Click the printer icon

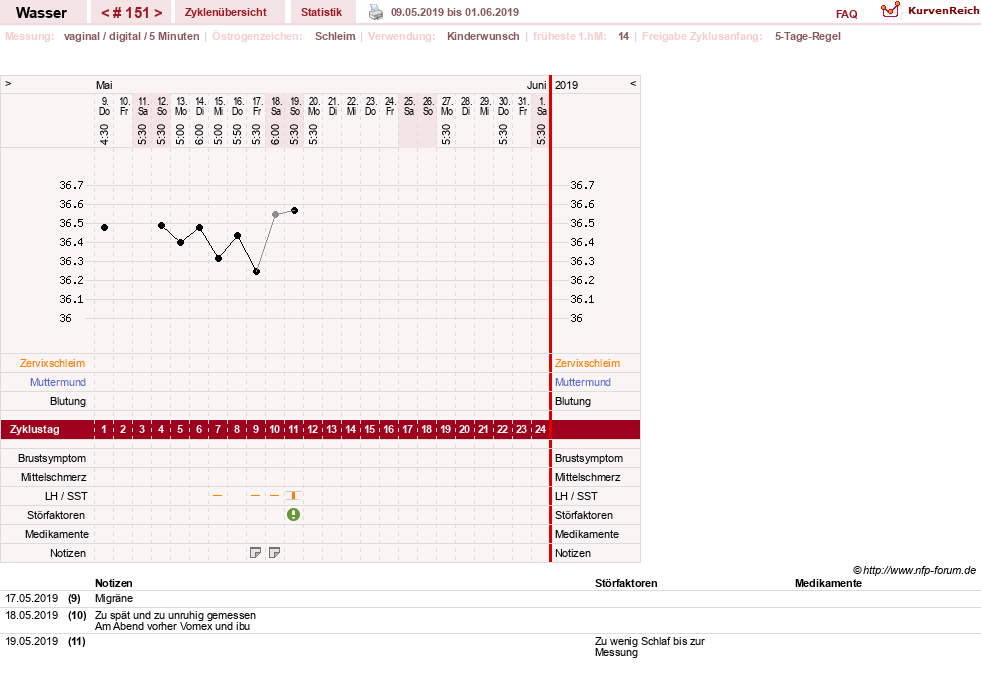pyautogui.click(x=375, y=12)
